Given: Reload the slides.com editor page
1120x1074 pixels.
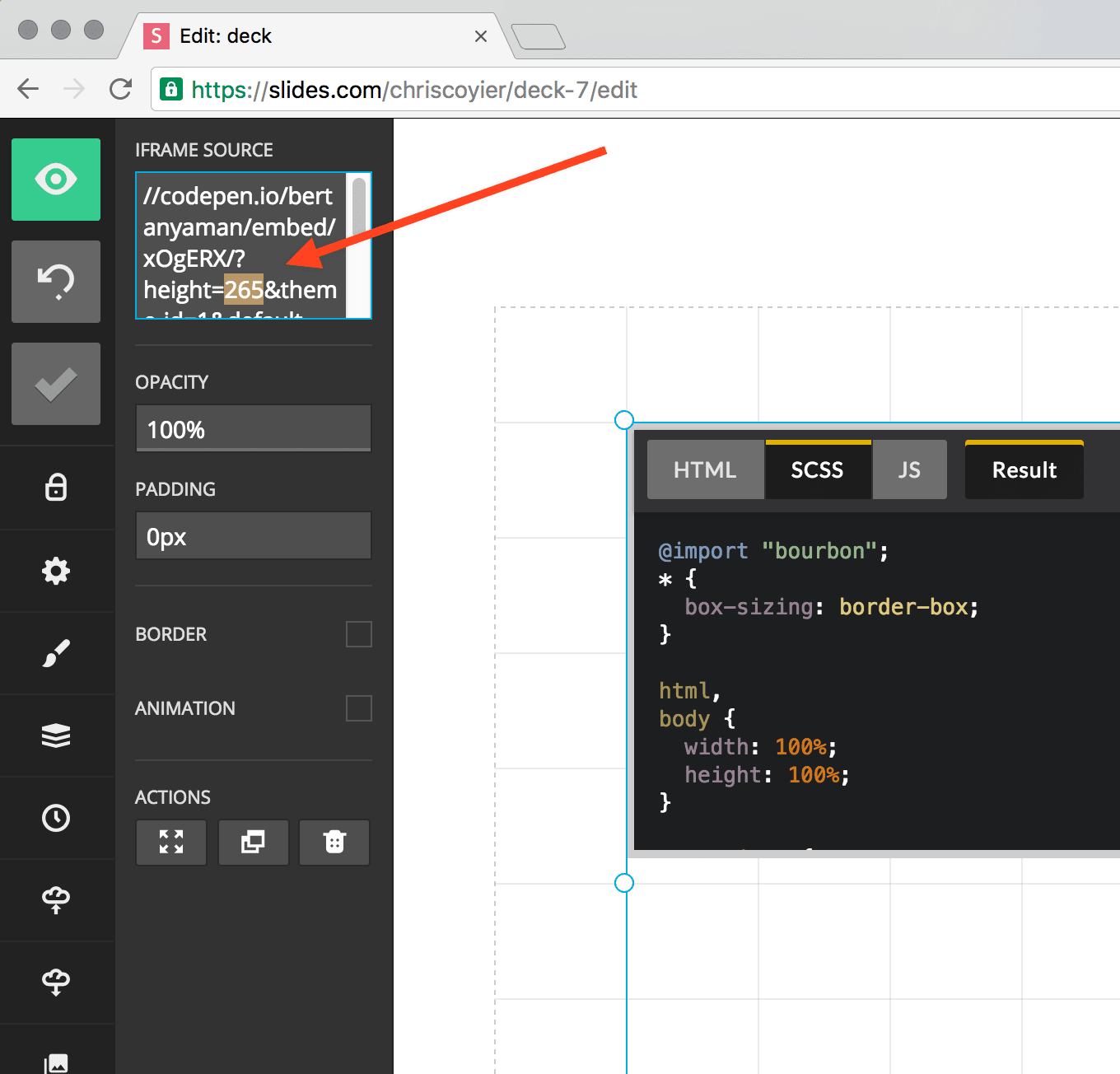Looking at the screenshot, I should point(120,89).
